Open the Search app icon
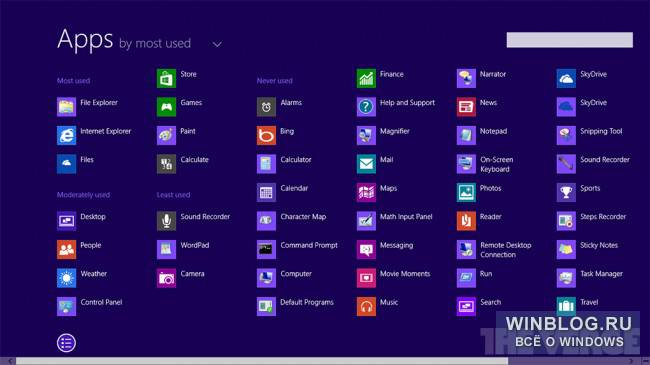The height and width of the screenshot is (365, 650). point(466,307)
